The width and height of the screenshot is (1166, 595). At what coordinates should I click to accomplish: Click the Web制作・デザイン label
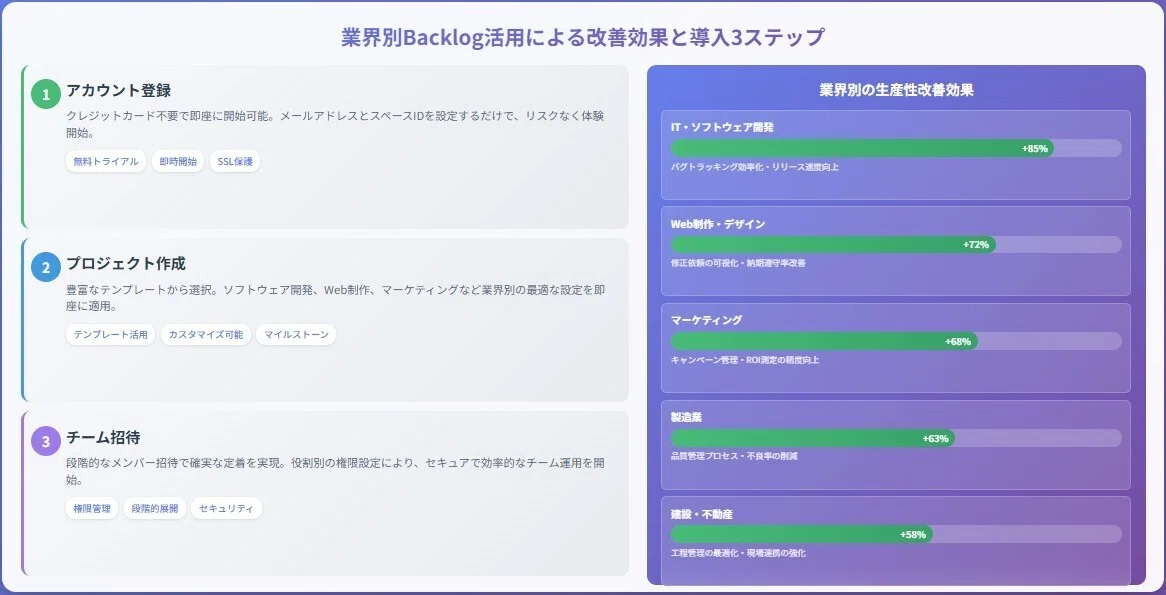[x=718, y=224]
